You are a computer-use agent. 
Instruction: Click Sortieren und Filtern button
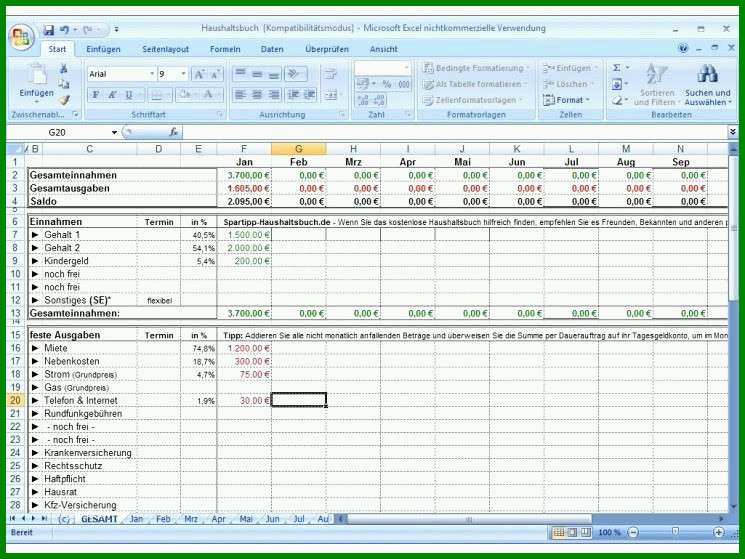click(x=657, y=85)
